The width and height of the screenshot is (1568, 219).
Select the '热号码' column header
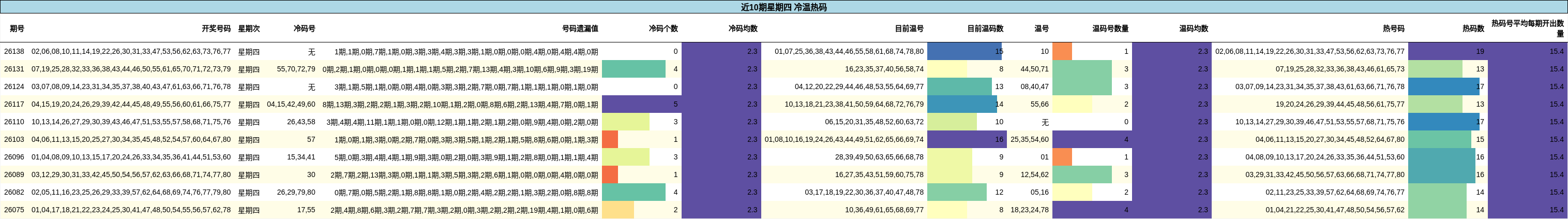[1393, 28]
